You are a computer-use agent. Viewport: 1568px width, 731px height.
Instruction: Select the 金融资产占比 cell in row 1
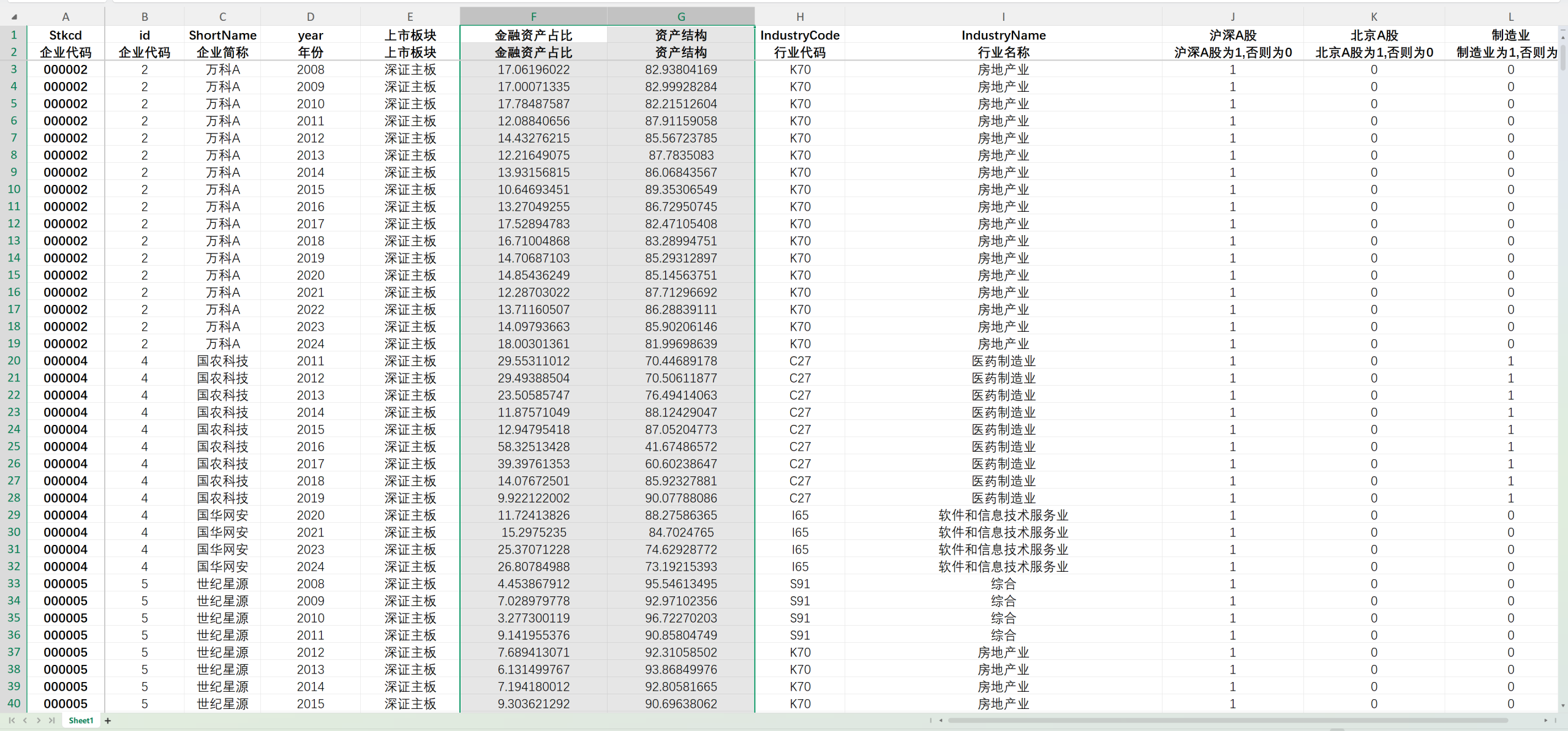(533, 36)
